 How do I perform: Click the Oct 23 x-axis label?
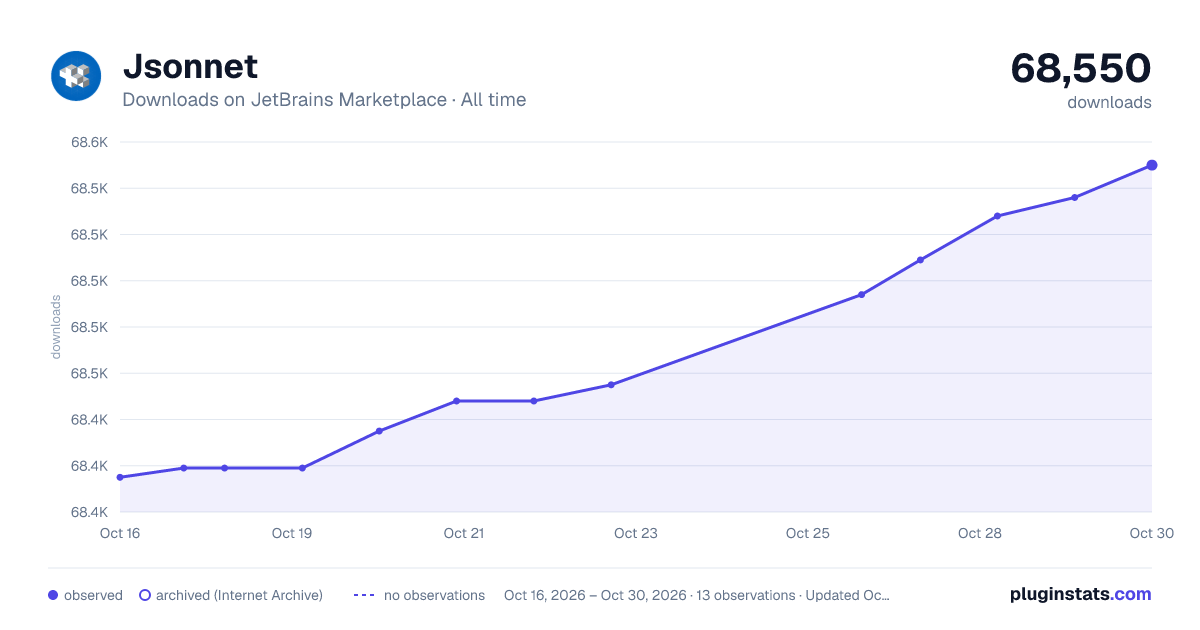tap(636, 533)
